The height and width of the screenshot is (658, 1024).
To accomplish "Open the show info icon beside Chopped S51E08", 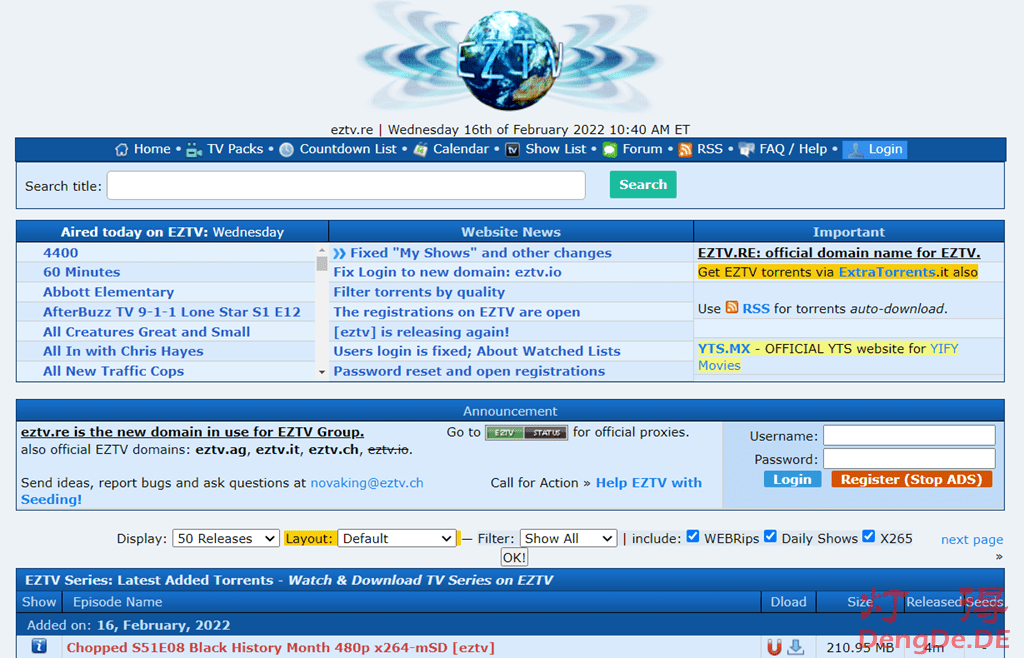I will (39, 646).
